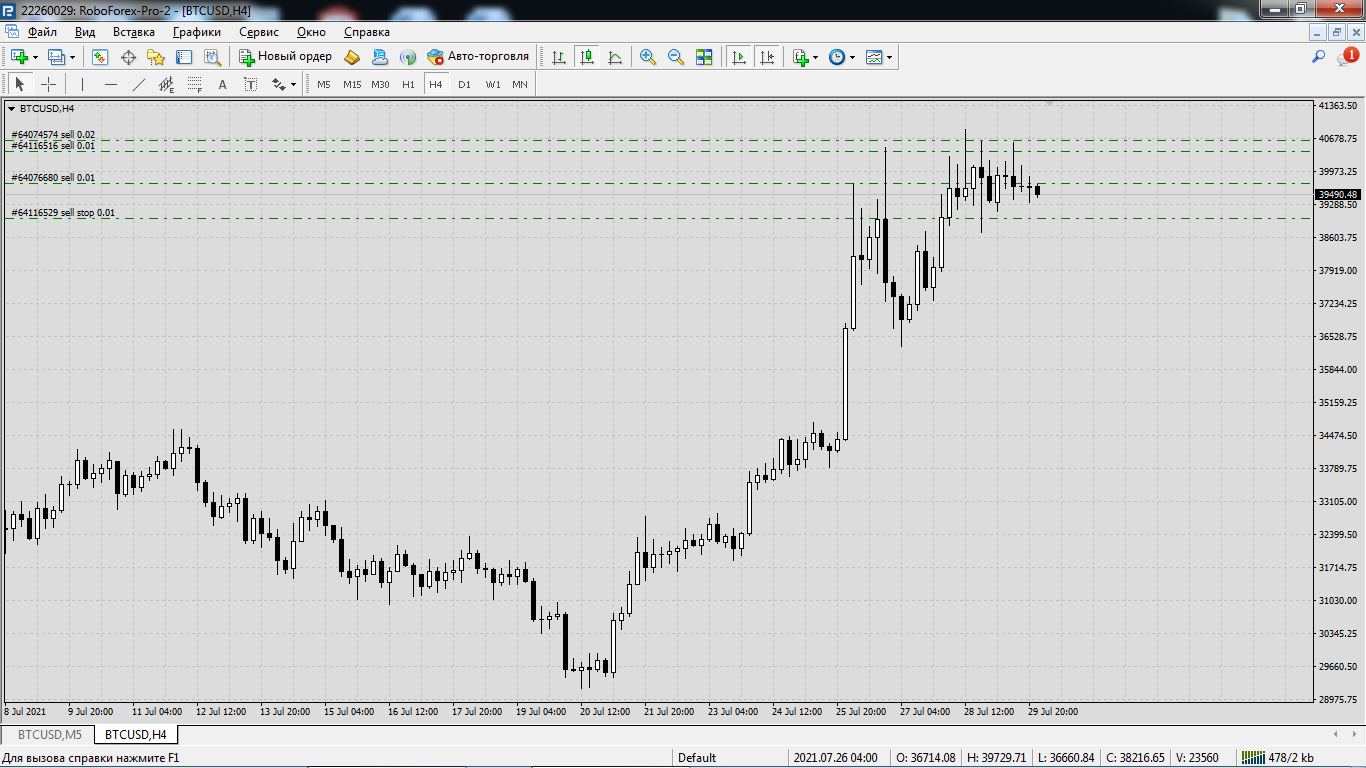Open the notifications chat bubble
The height and width of the screenshot is (768, 1366).
click(x=1346, y=58)
